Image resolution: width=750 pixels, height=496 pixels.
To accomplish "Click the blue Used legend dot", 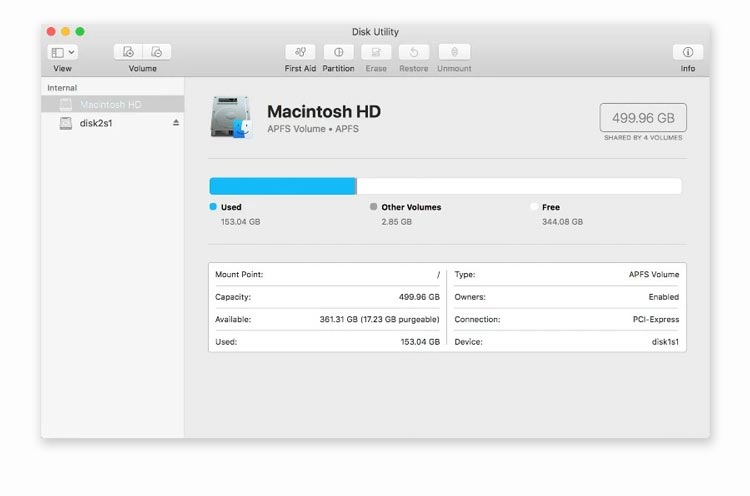I will [213, 207].
